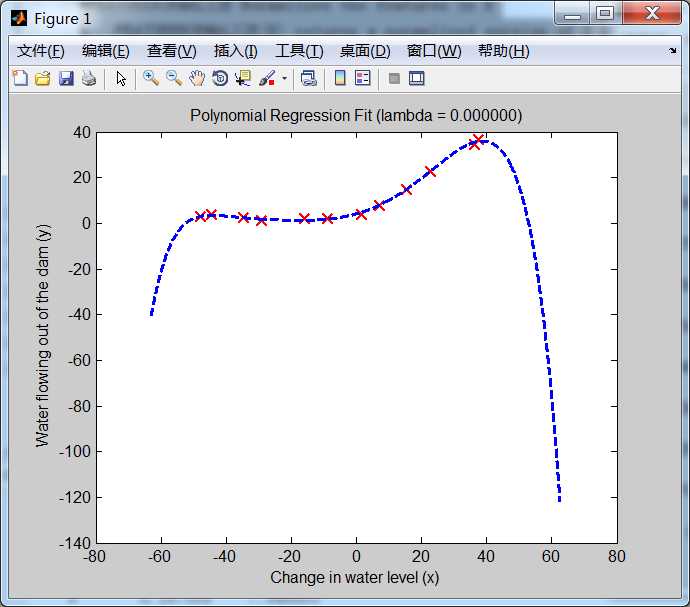Screen dimensions: 690x607
Task: Minimize the Figure 1 window
Action: (572, 14)
